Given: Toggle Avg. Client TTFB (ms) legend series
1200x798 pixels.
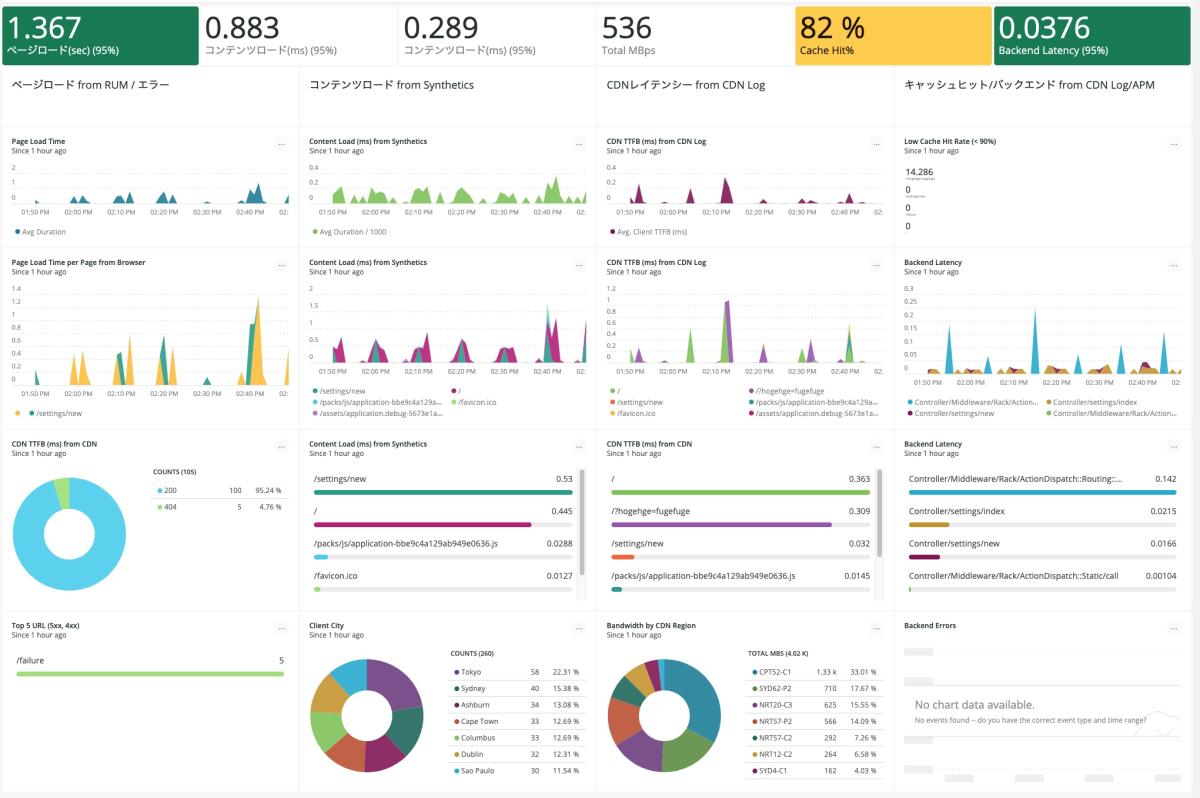Looking at the screenshot, I should coord(650,232).
